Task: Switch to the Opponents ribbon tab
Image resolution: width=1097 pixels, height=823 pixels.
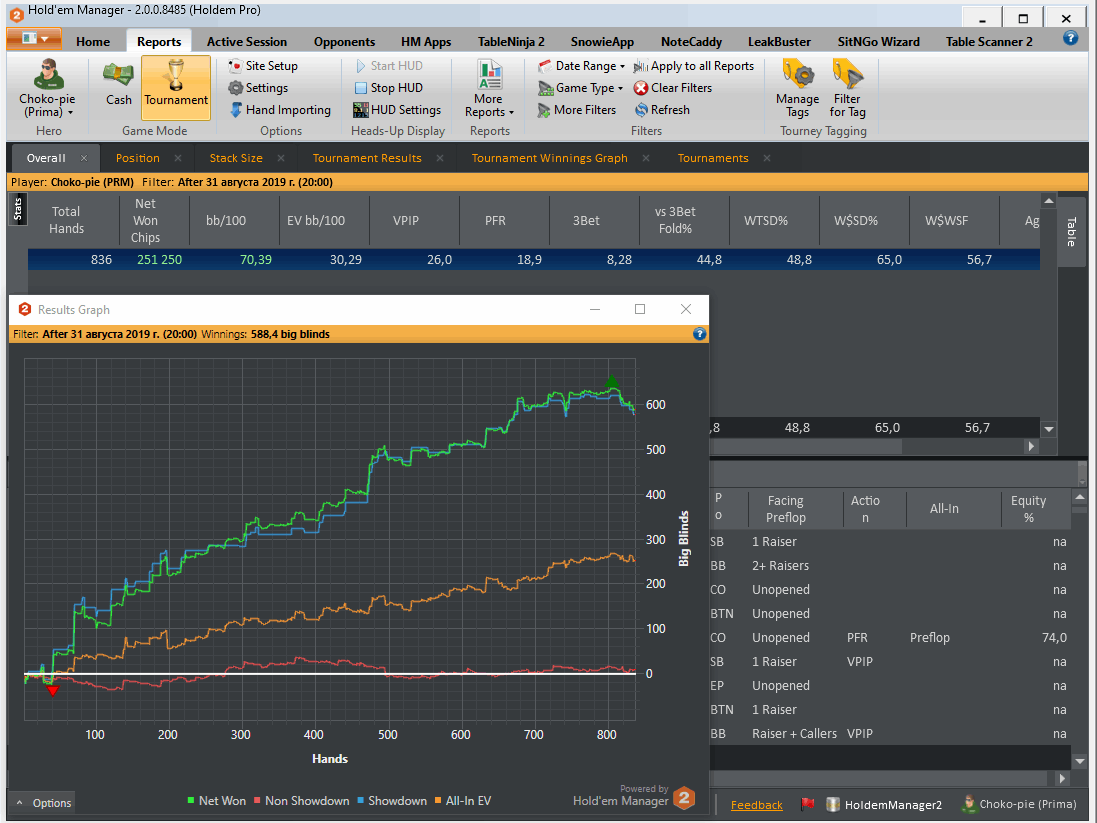Action: (344, 42)
